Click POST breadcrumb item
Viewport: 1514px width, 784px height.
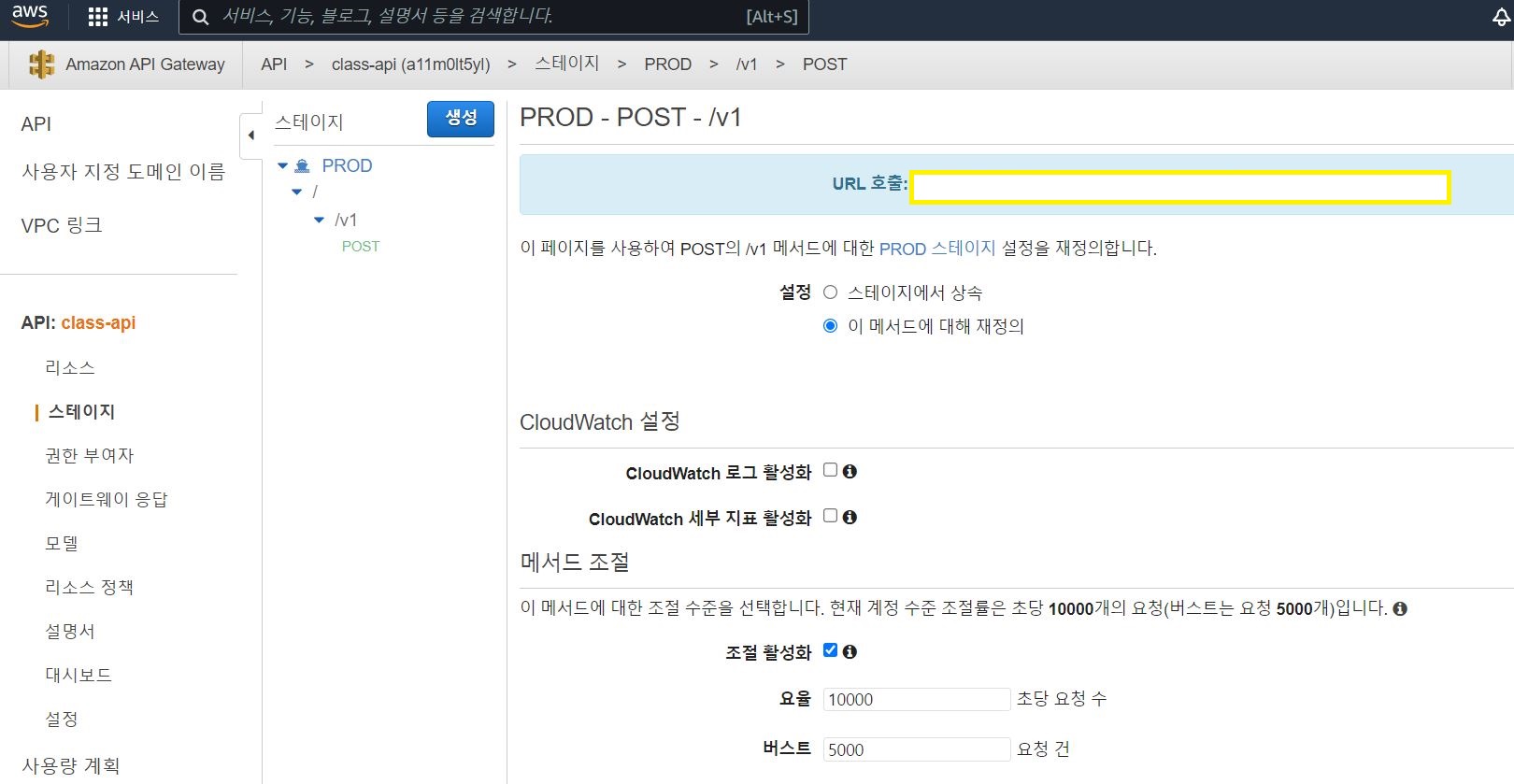coord(825,64)
